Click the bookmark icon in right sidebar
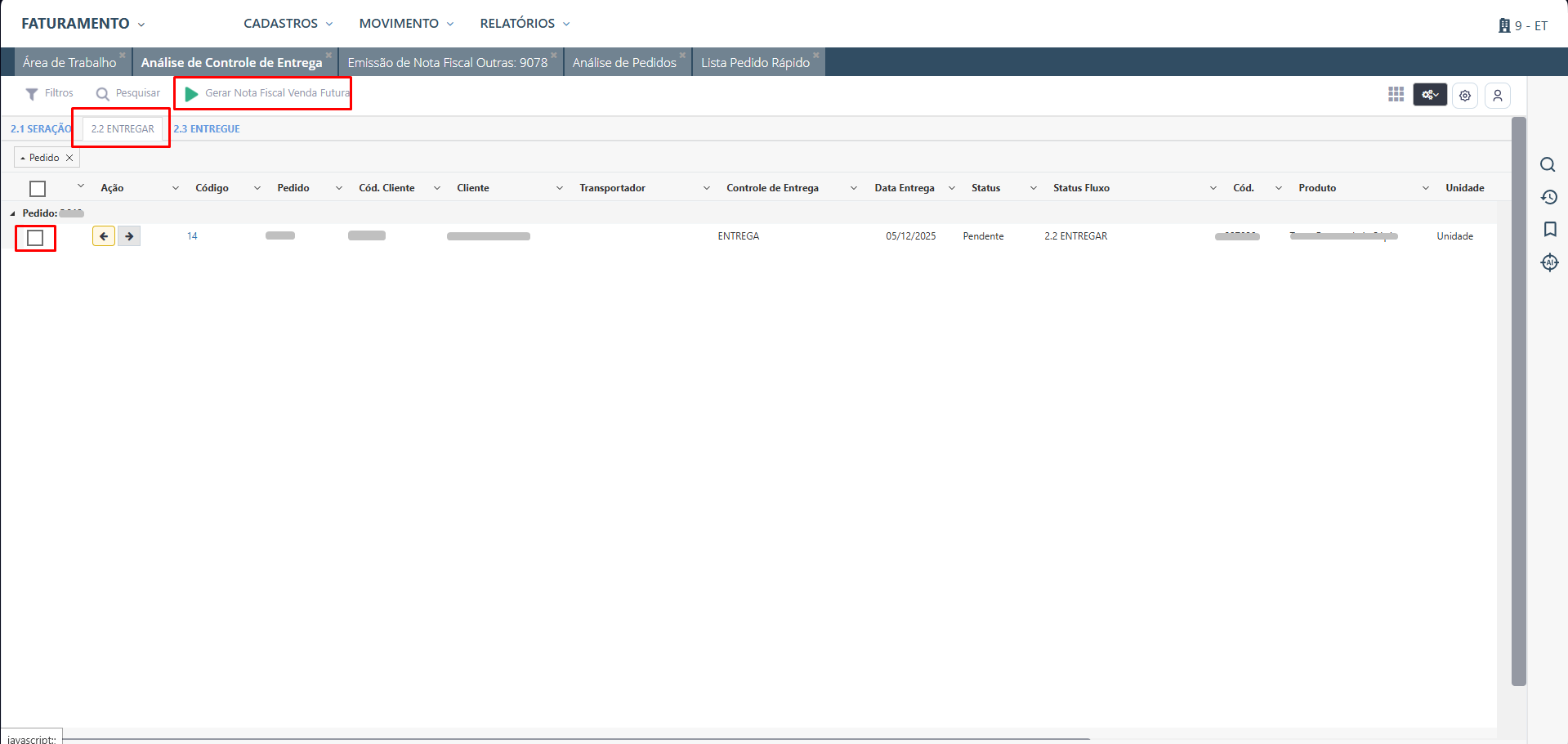The height and width of the screenshot is (744, 1568). [x=1549, y=230]
